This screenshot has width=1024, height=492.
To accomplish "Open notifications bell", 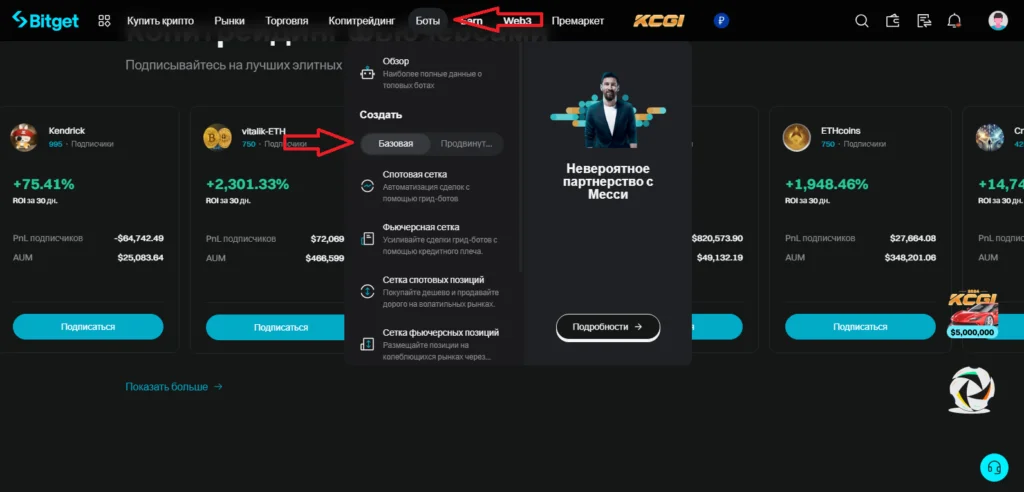I will [954, 20].
